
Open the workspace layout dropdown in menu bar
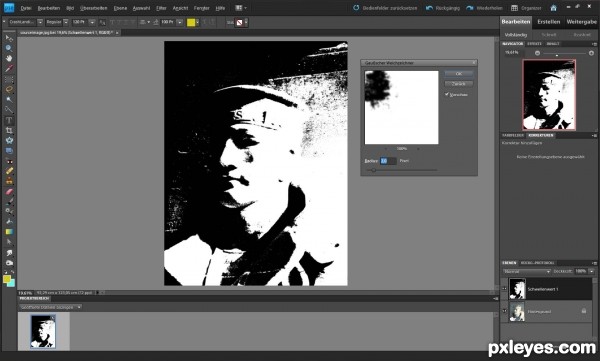pyautogui.click(x=241, y=8)
